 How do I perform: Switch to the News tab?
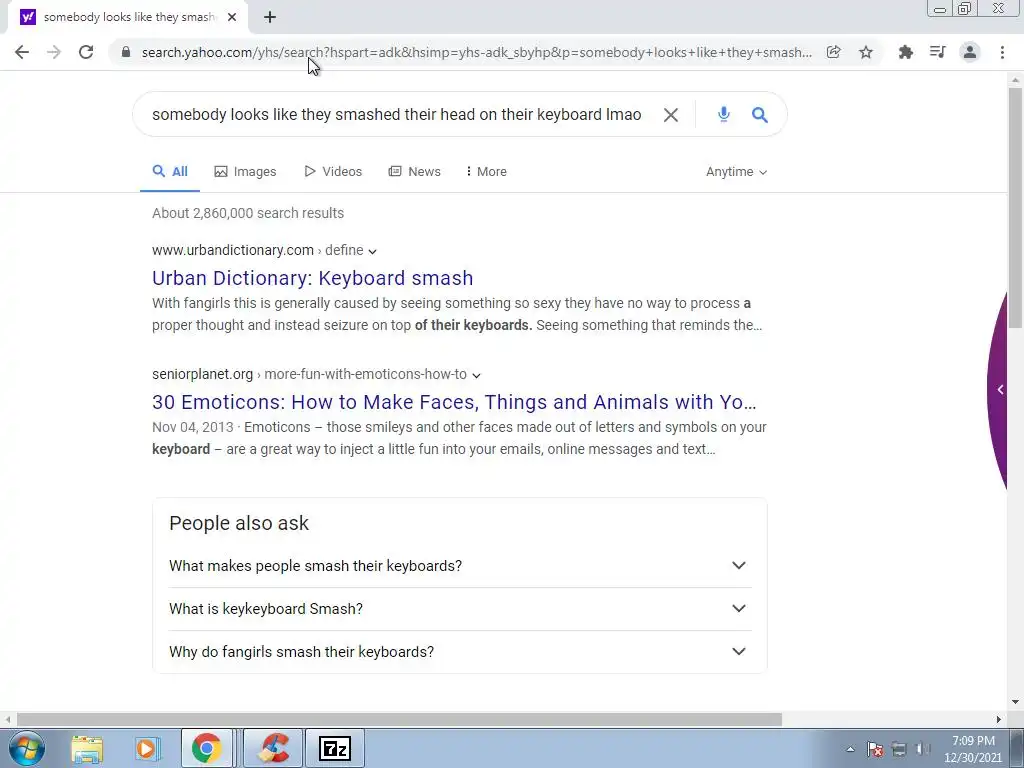[x=415, y=172]
